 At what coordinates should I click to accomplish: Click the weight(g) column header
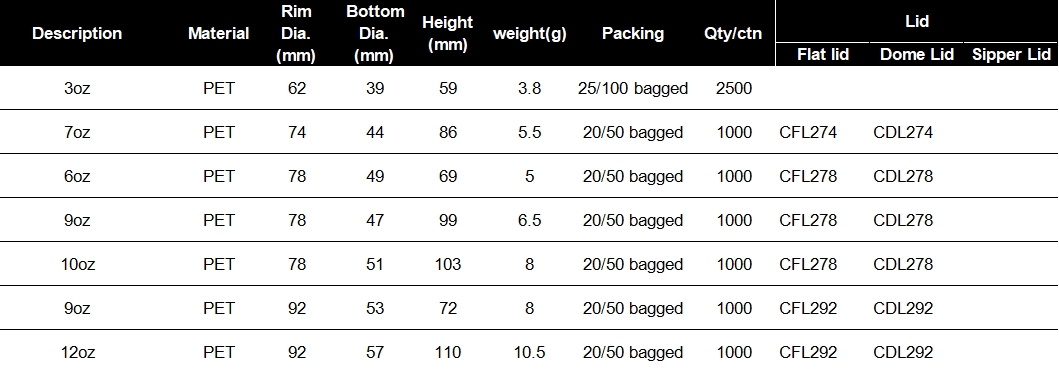pos(530,33)
